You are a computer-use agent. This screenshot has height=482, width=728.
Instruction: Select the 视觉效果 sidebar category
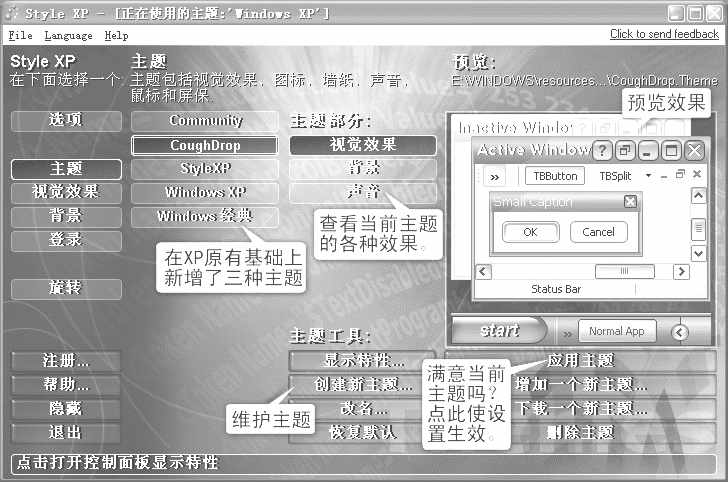[66, 192]
